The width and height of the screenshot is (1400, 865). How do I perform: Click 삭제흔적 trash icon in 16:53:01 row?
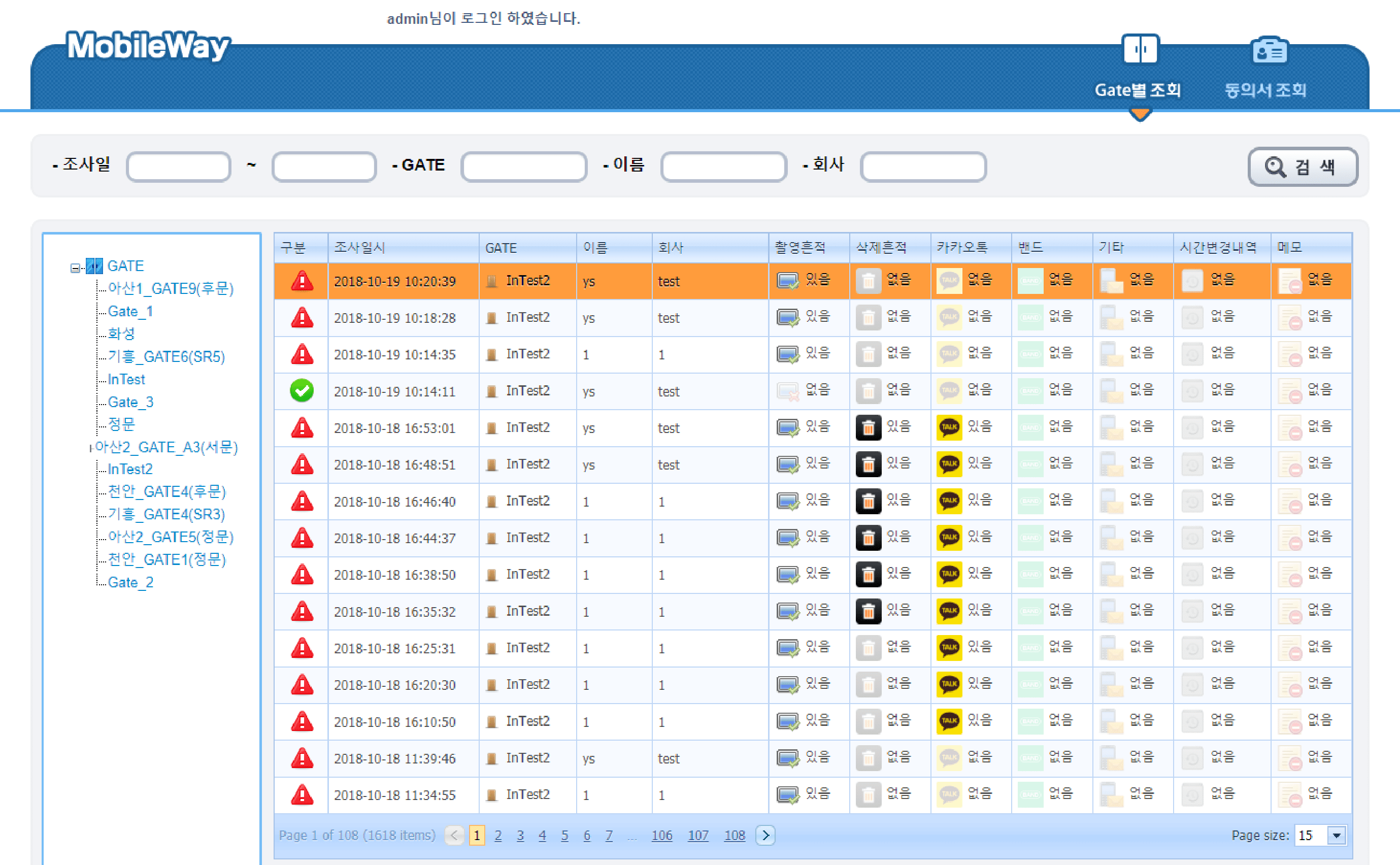click(868, 428)
